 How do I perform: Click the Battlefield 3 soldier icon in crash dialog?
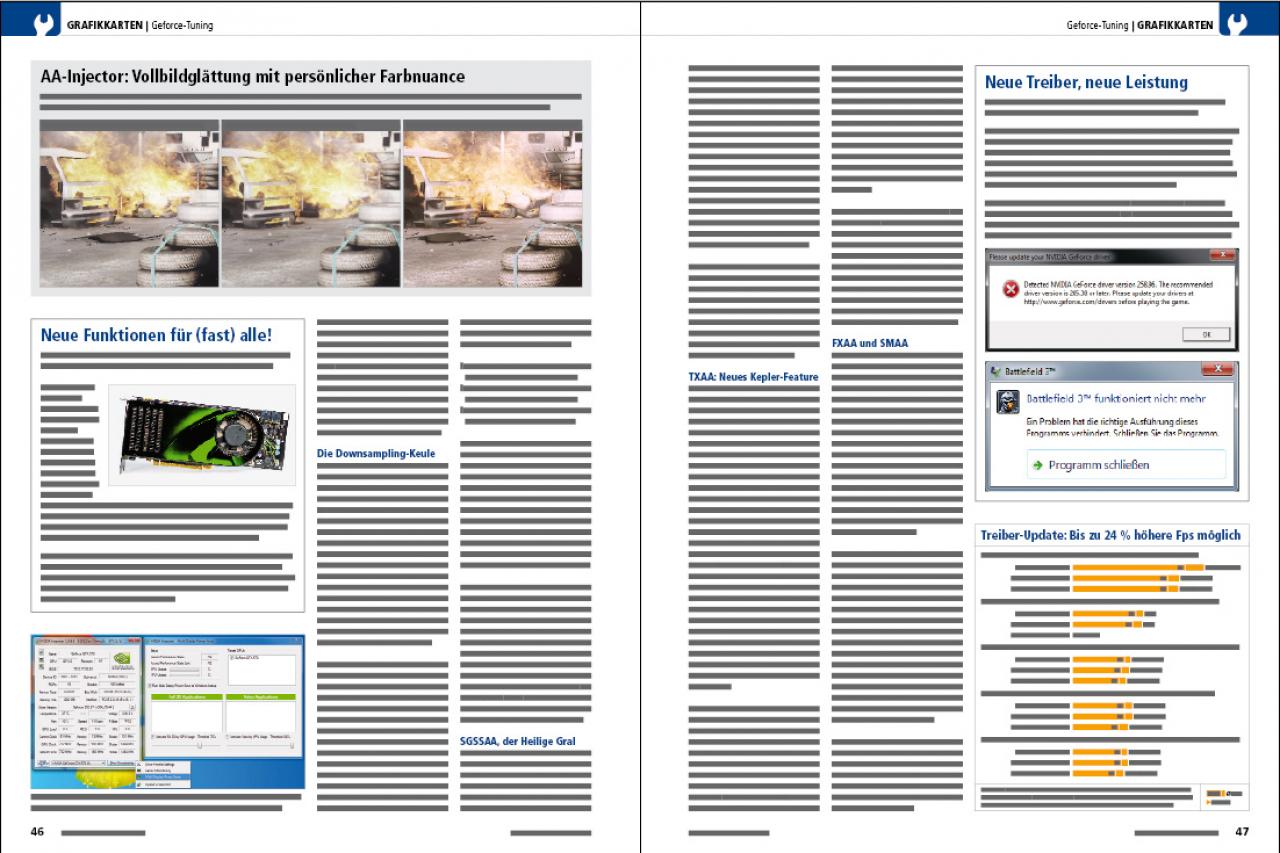pyautogui.click(x=1009, y=402)
